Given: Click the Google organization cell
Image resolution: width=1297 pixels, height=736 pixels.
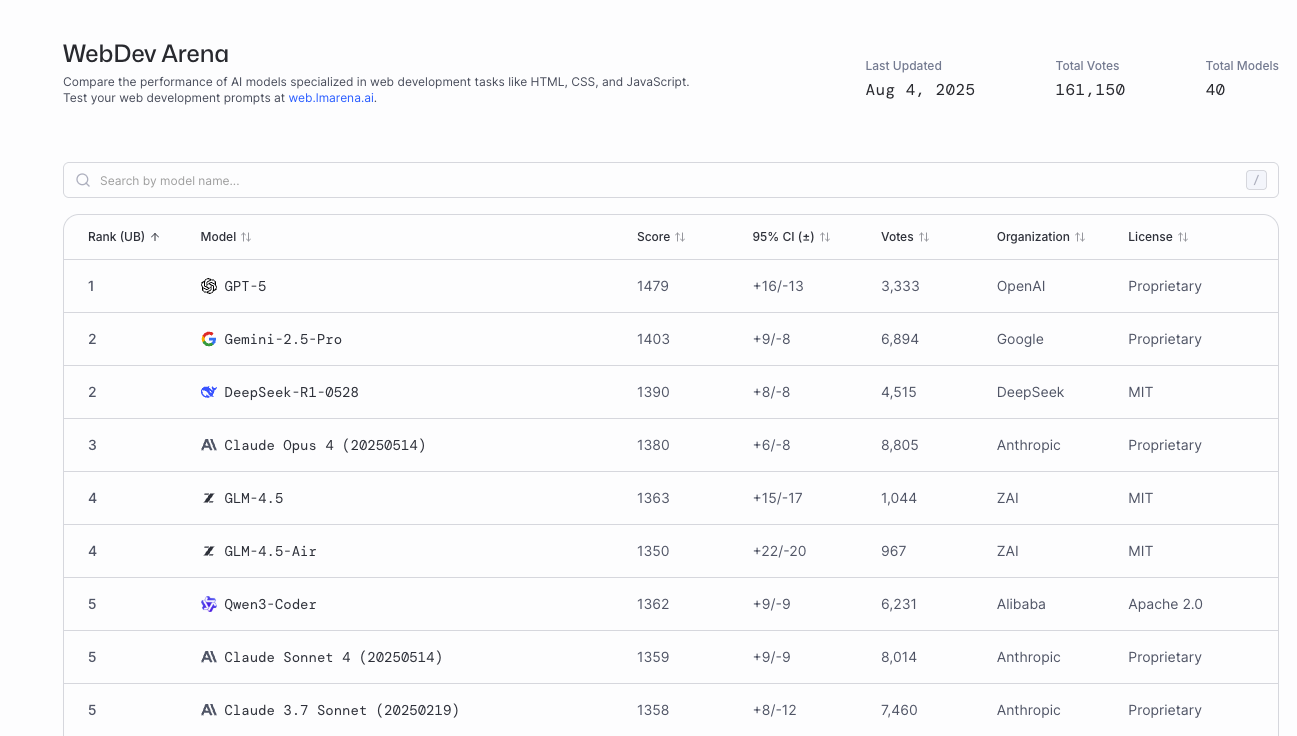Looking at the screenshot, I should 1020,339.
